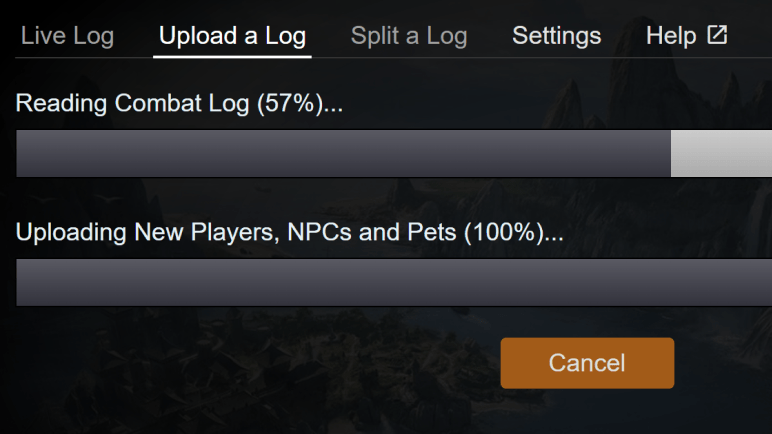This screenshot has width=772, height=434.
Task: Go to the Settings tab
Action: pos(556,37)
